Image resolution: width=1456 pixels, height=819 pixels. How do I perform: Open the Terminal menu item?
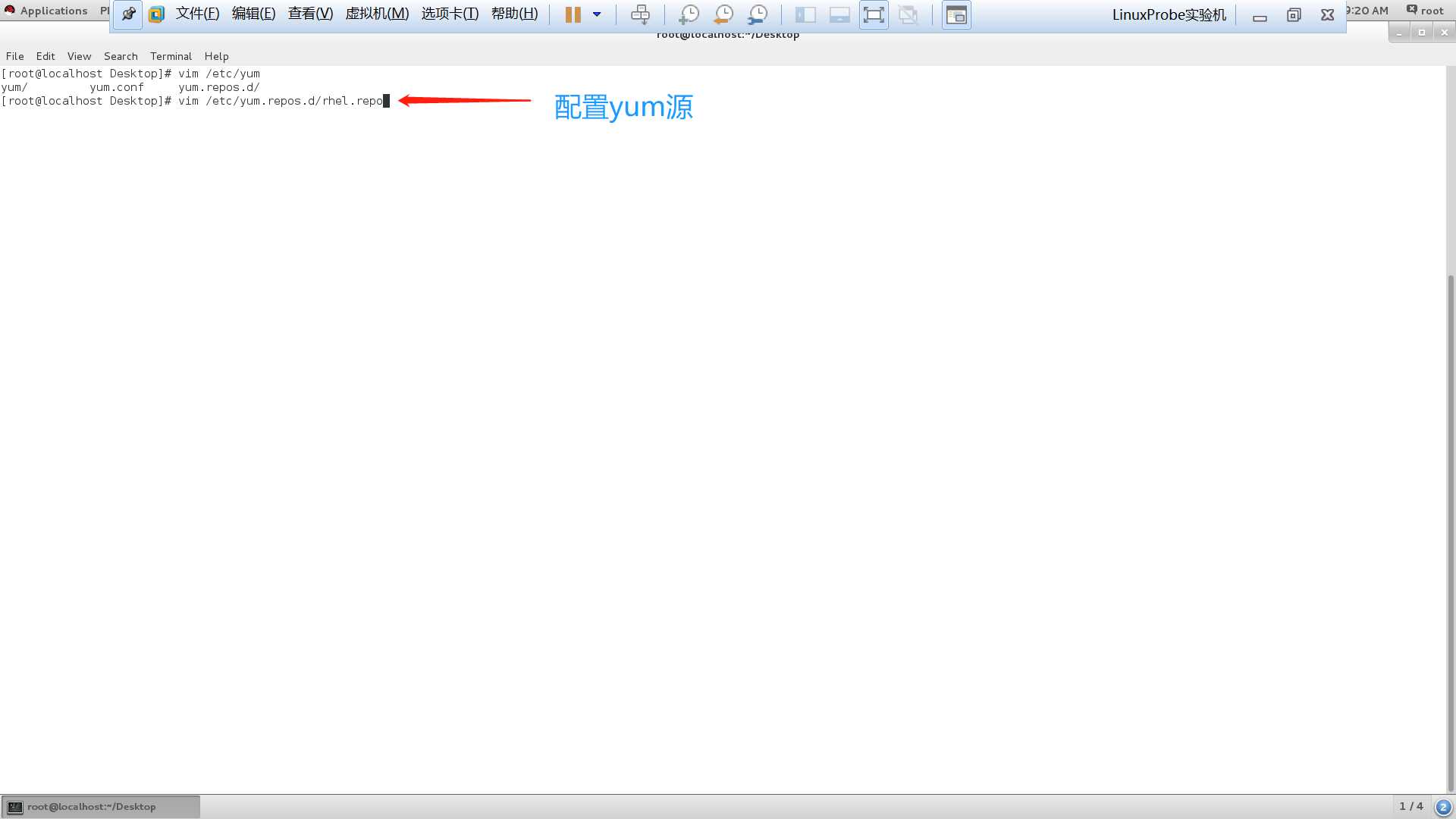point(170,55)
